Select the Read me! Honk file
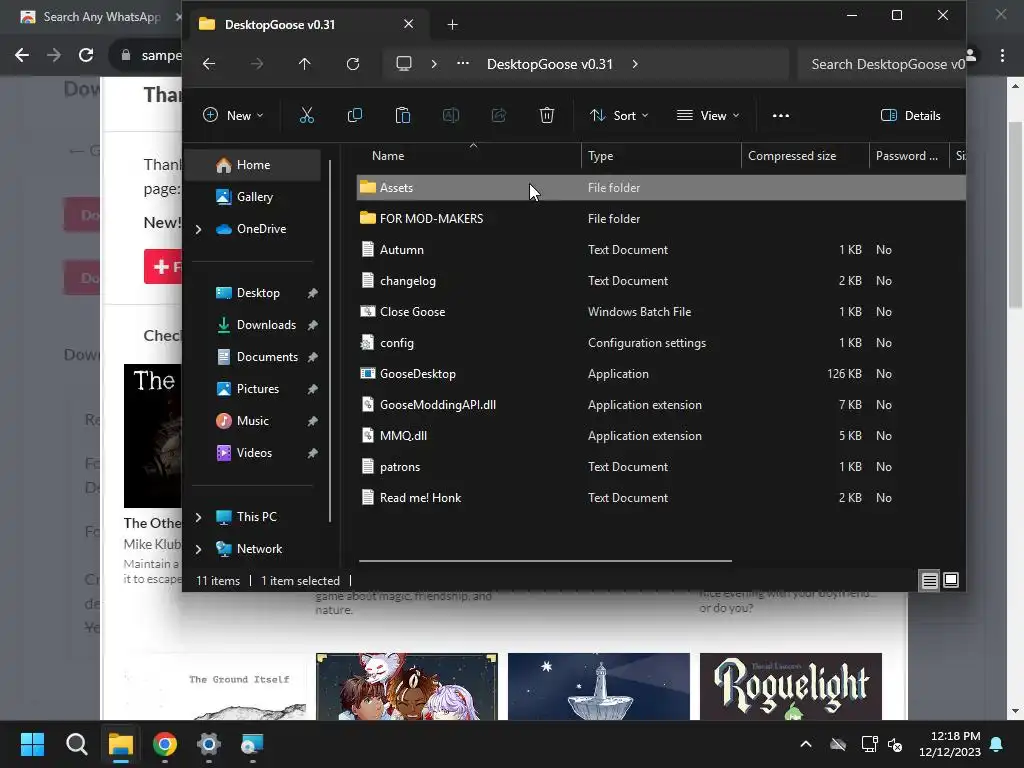The height and width of the screenshot is (768, 1024). (661, 498)
